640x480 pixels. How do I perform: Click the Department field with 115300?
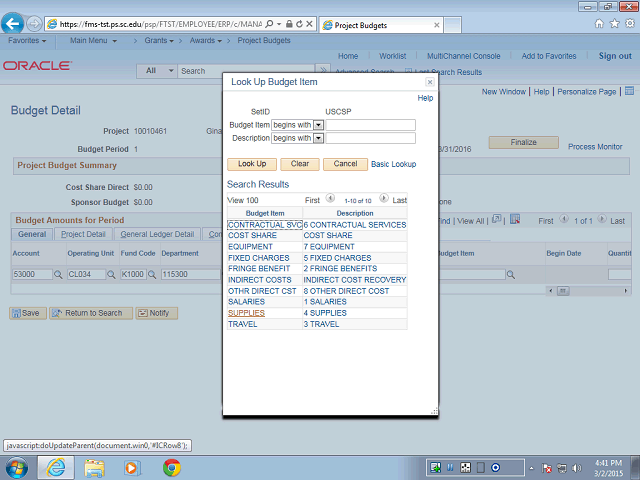click(191, 274)
